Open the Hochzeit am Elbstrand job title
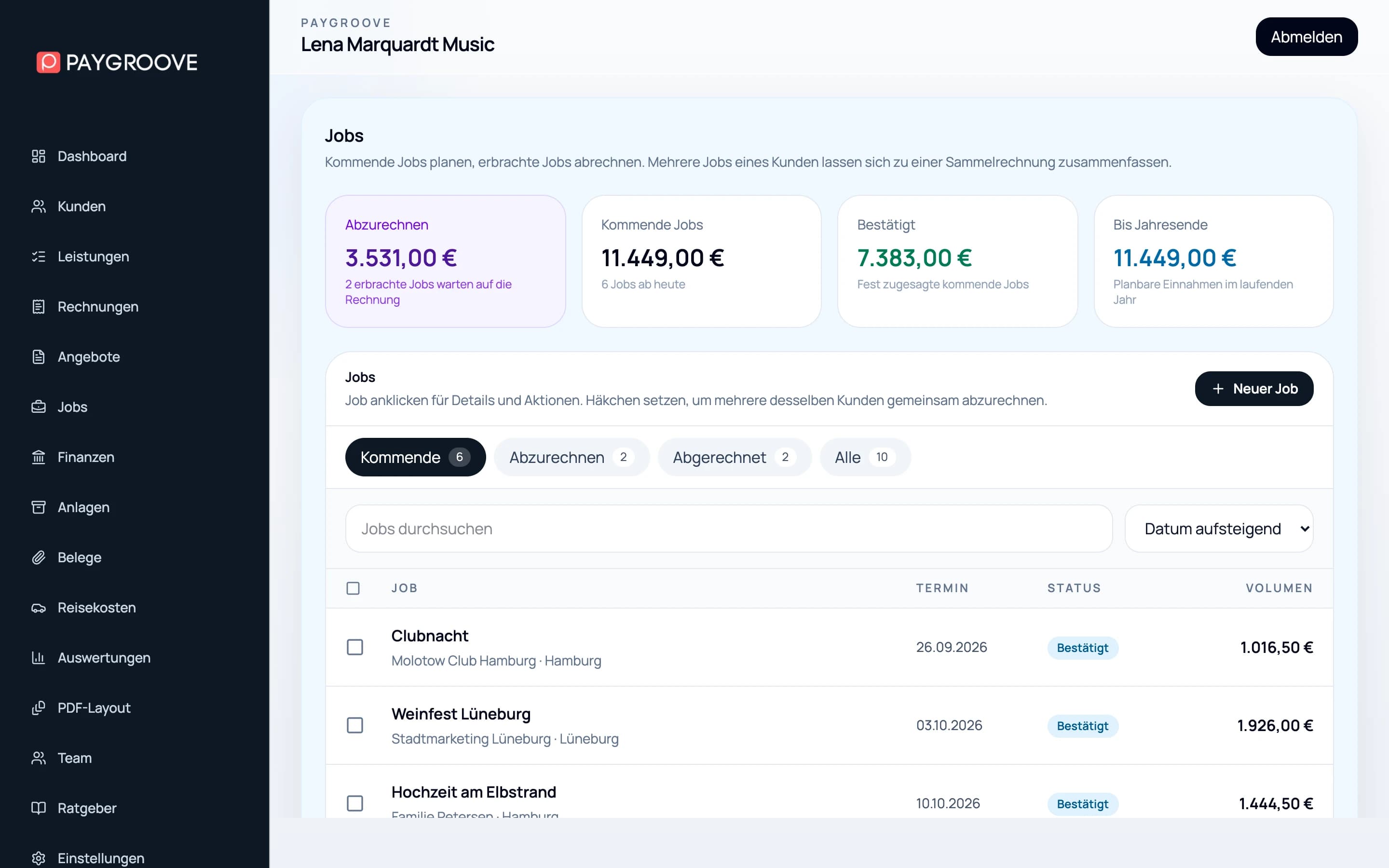Screen dimensions: 1389x868 (474, 792)
